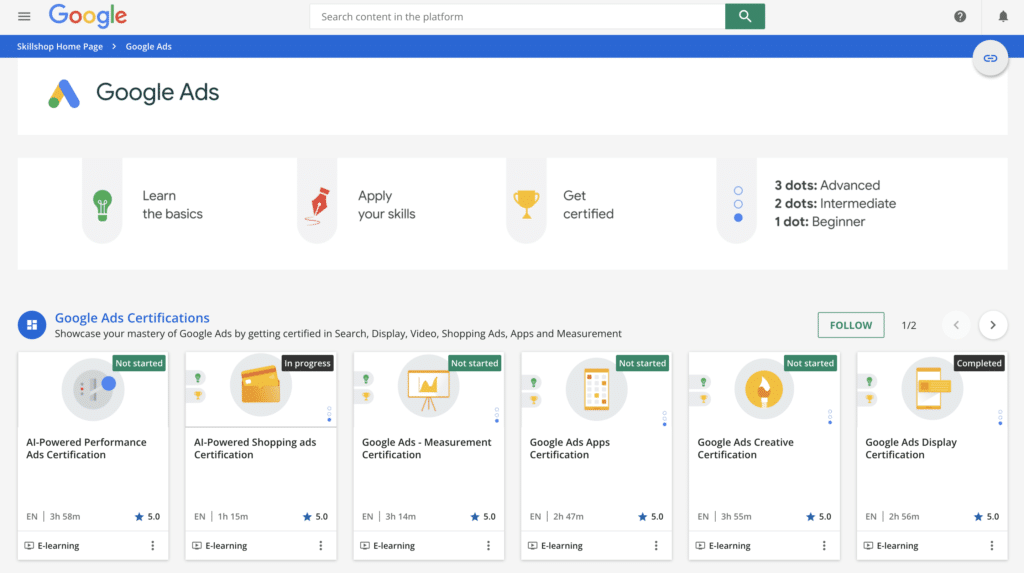Click the credit card thumbnail of Shopping ads card
This screenshot has height=573, width=1024.
coord(261,385)
